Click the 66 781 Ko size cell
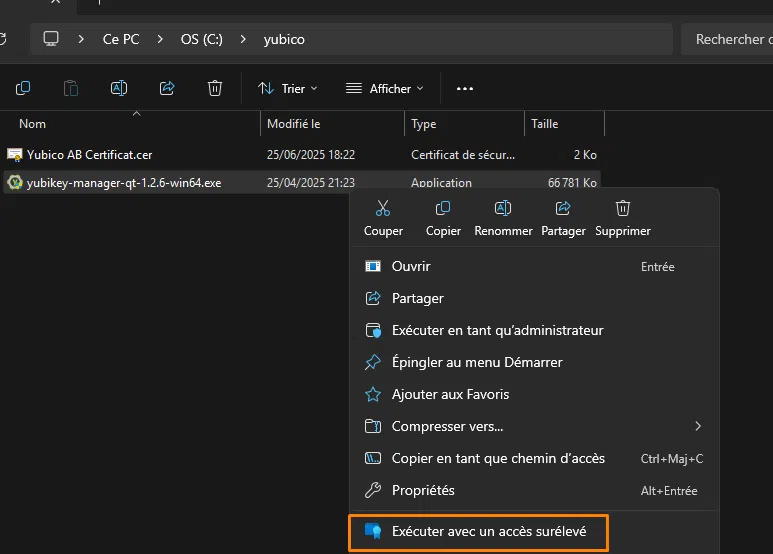 pyautogui.click(x=572, y=183)
